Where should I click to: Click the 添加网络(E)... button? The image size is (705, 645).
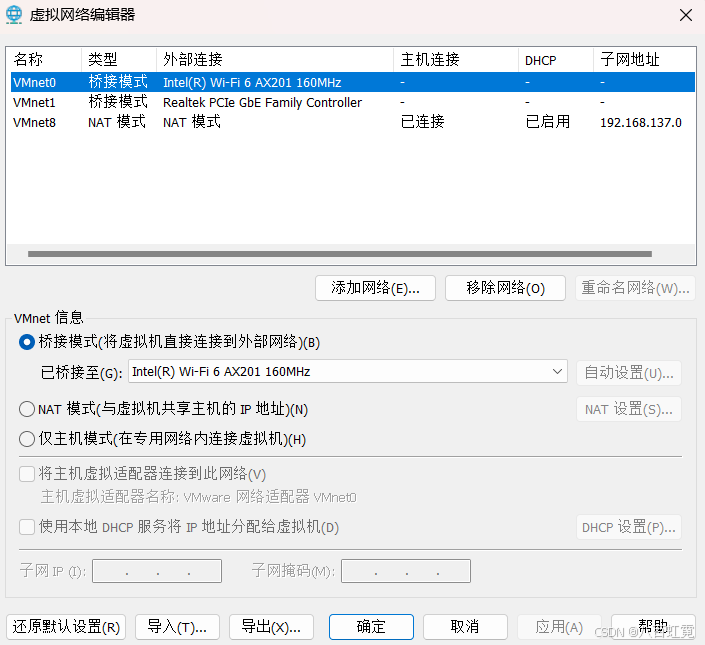[x=375, y=288]
